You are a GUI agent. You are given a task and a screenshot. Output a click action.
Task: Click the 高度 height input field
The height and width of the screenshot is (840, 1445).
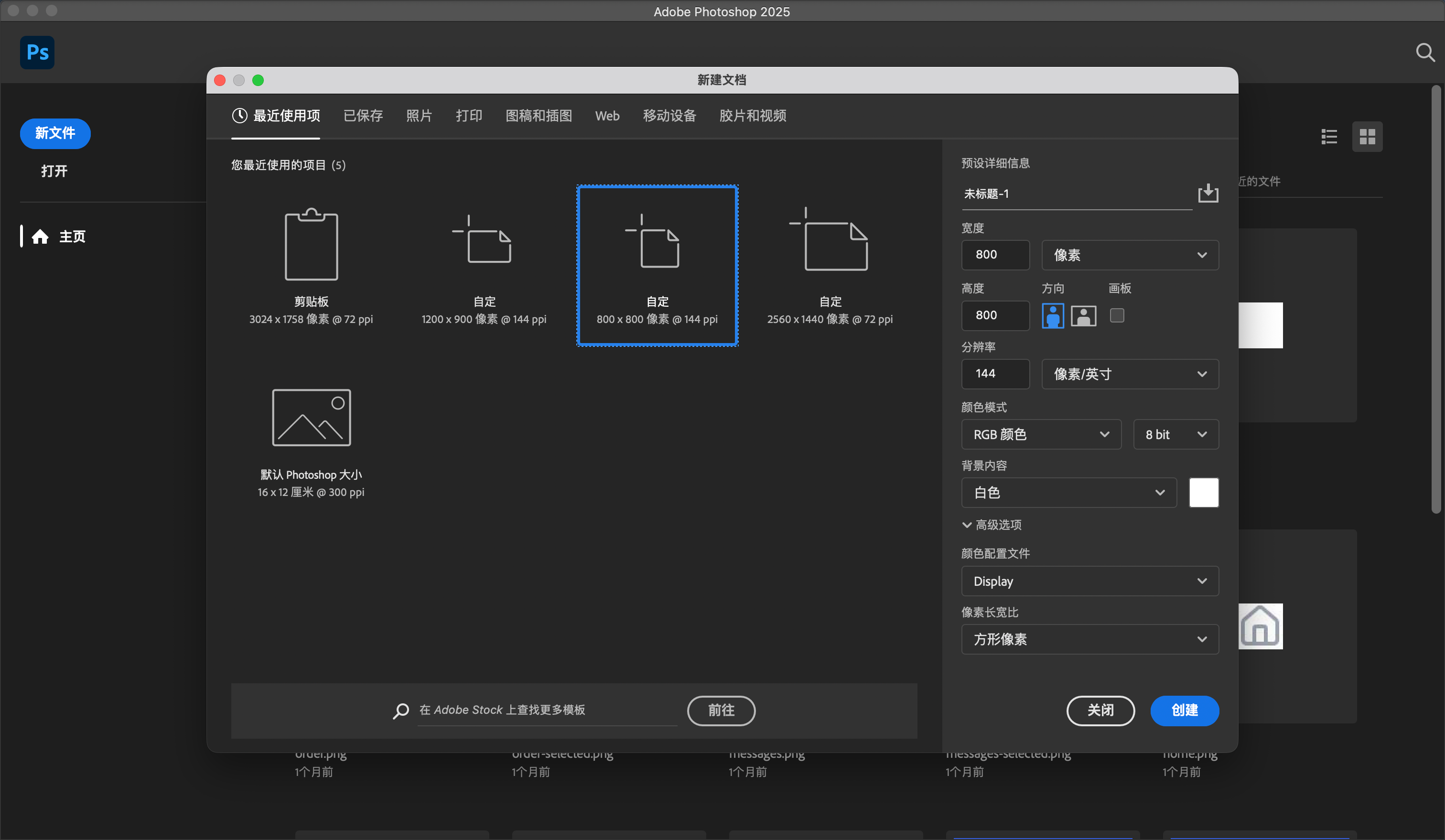click(995, 315)
